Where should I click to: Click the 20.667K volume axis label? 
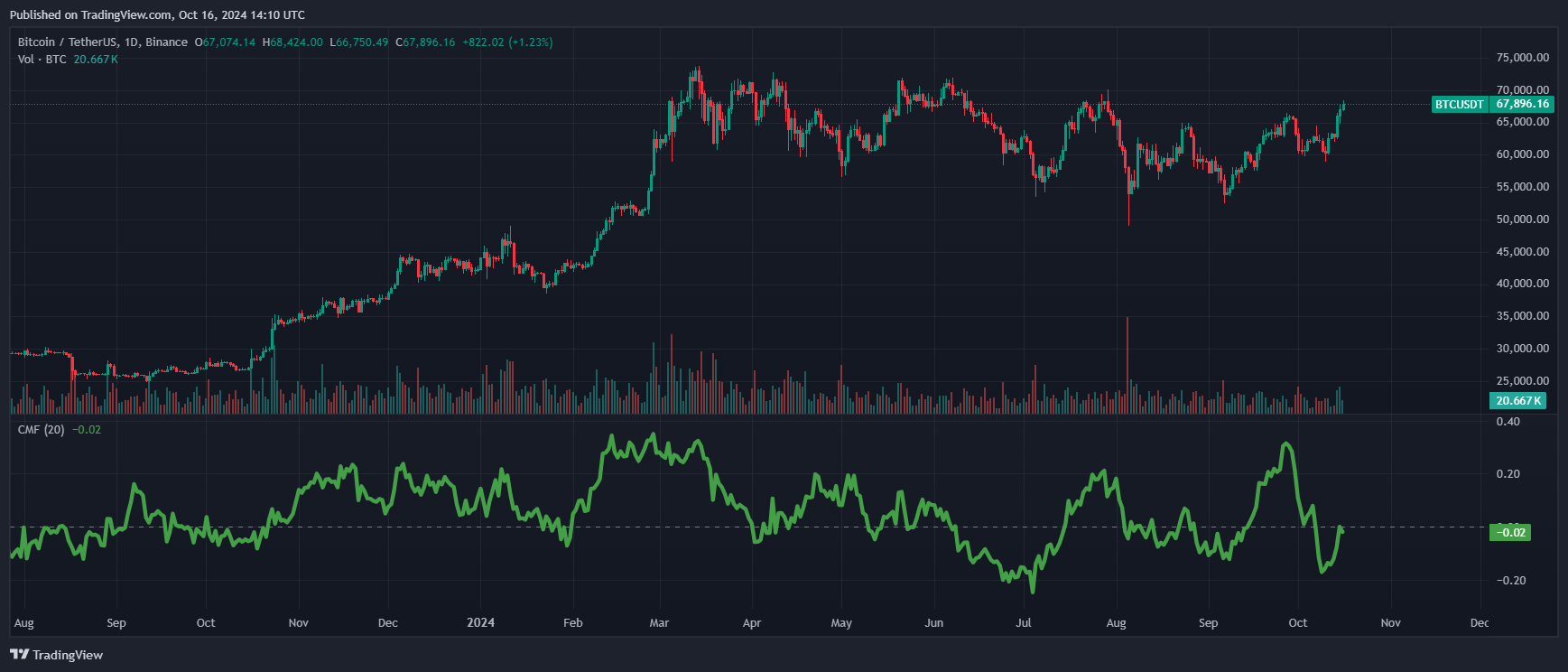pos(1517,400)
